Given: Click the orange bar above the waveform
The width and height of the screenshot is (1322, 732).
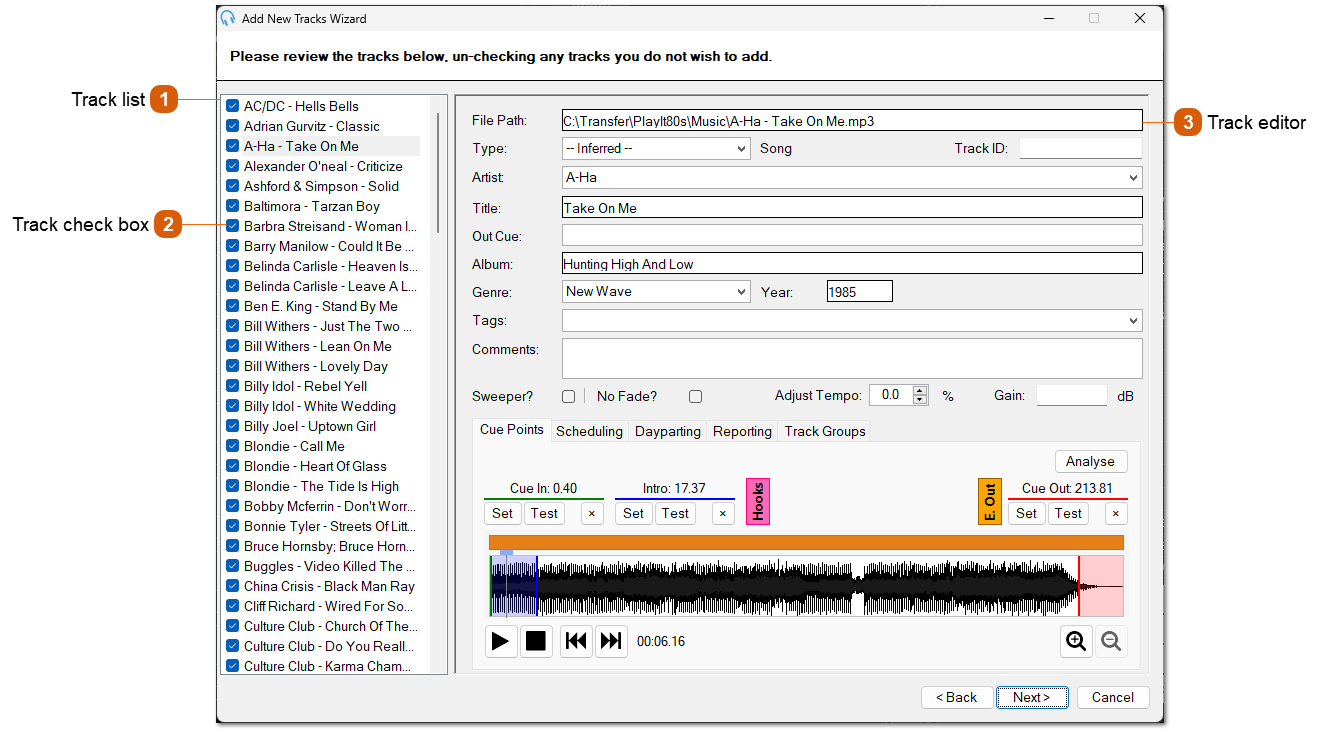Looking at the screenshot, I should coord(806,542).
